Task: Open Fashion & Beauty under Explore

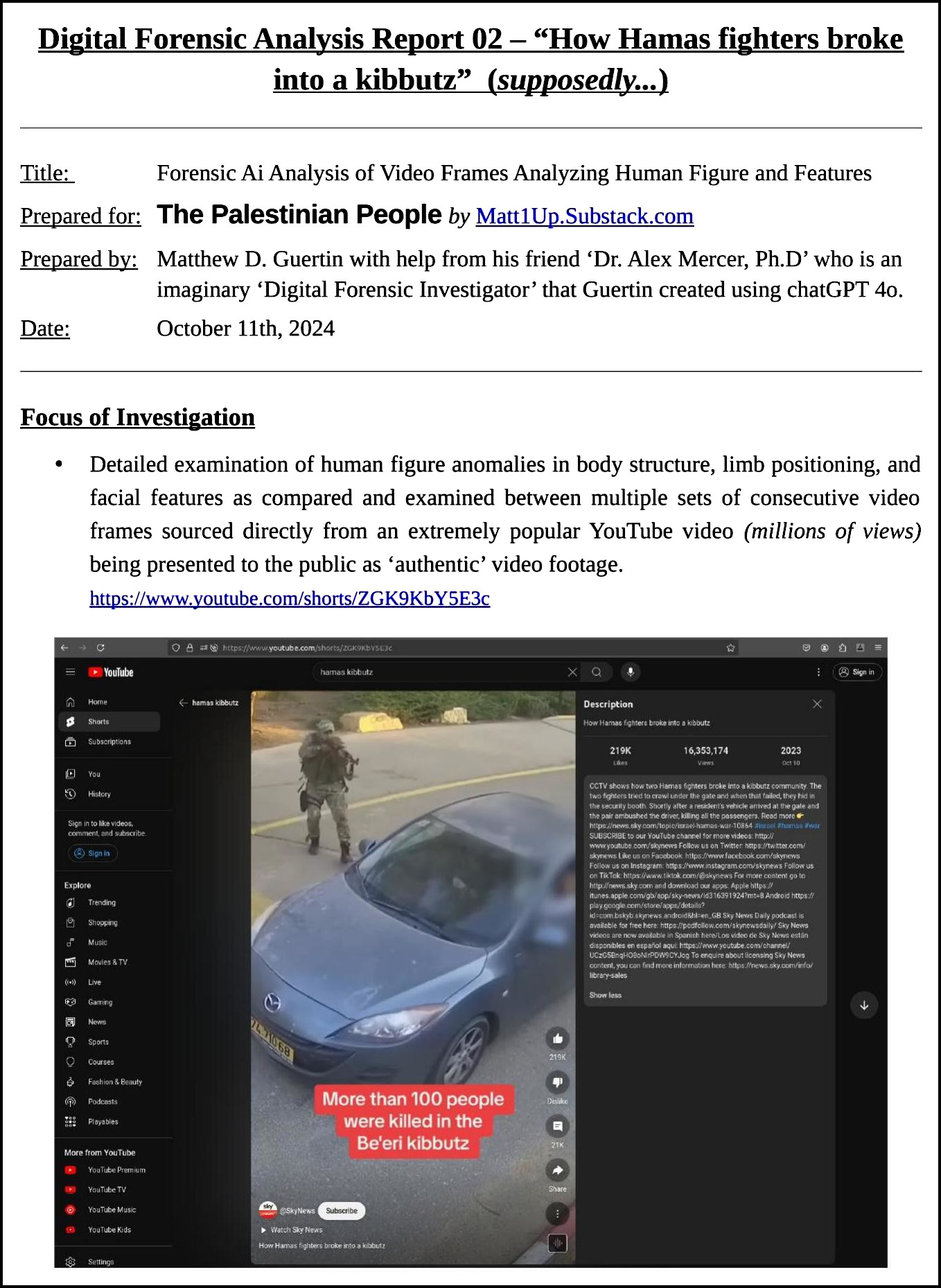Action: tap(109, 1082)
